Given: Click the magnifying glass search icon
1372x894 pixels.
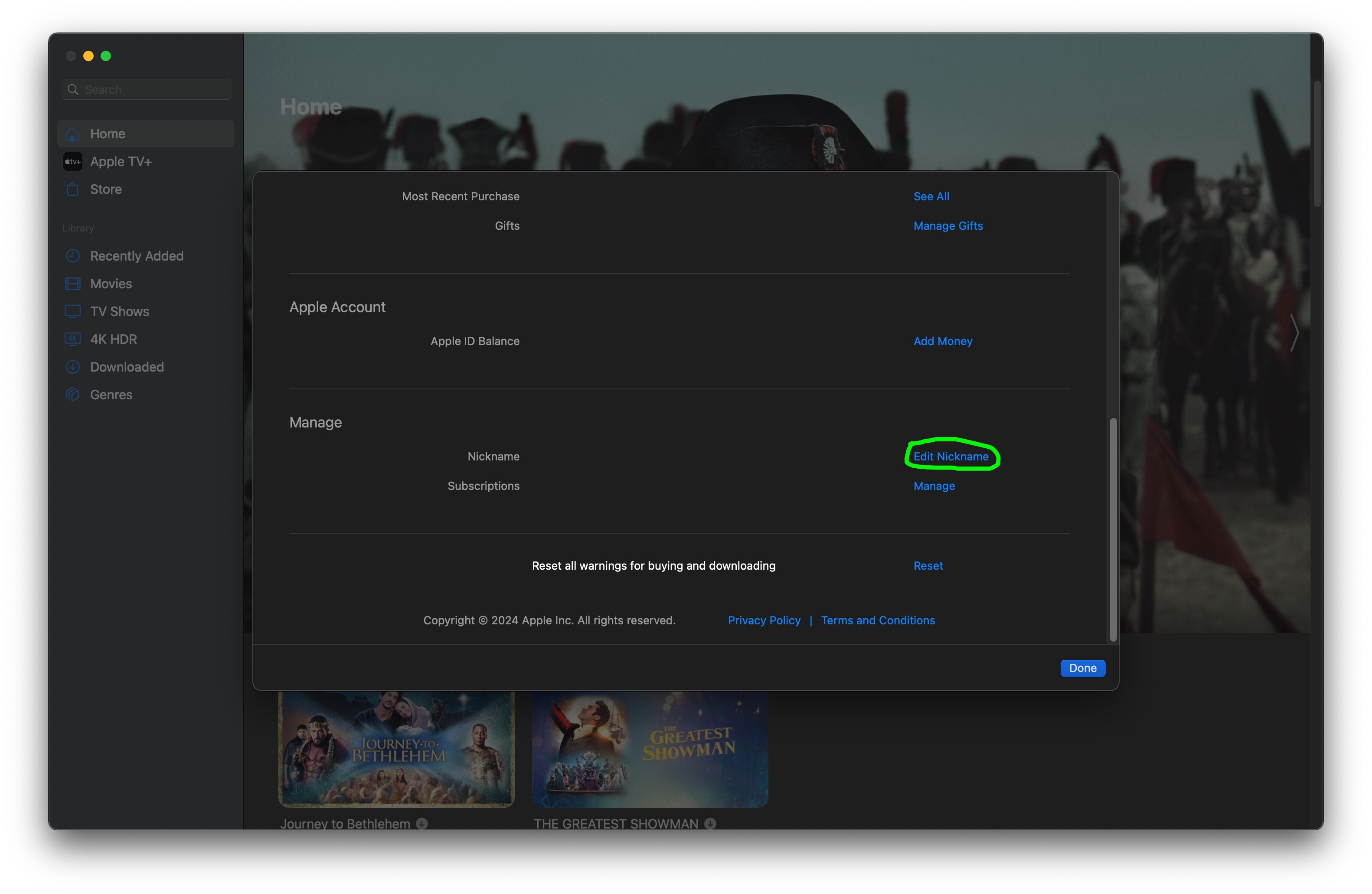Looking at the screenshot, I should coord(73,89).
